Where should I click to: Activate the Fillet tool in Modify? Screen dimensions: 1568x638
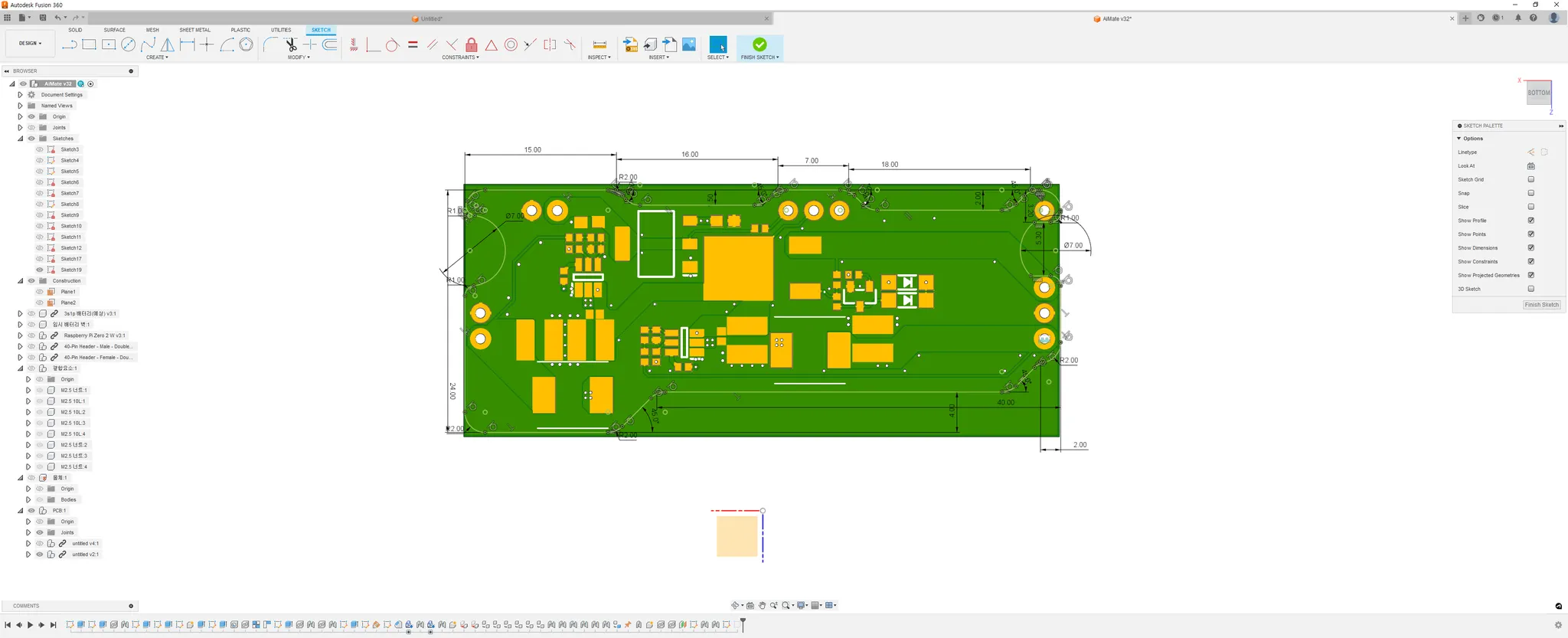point(269,45)
